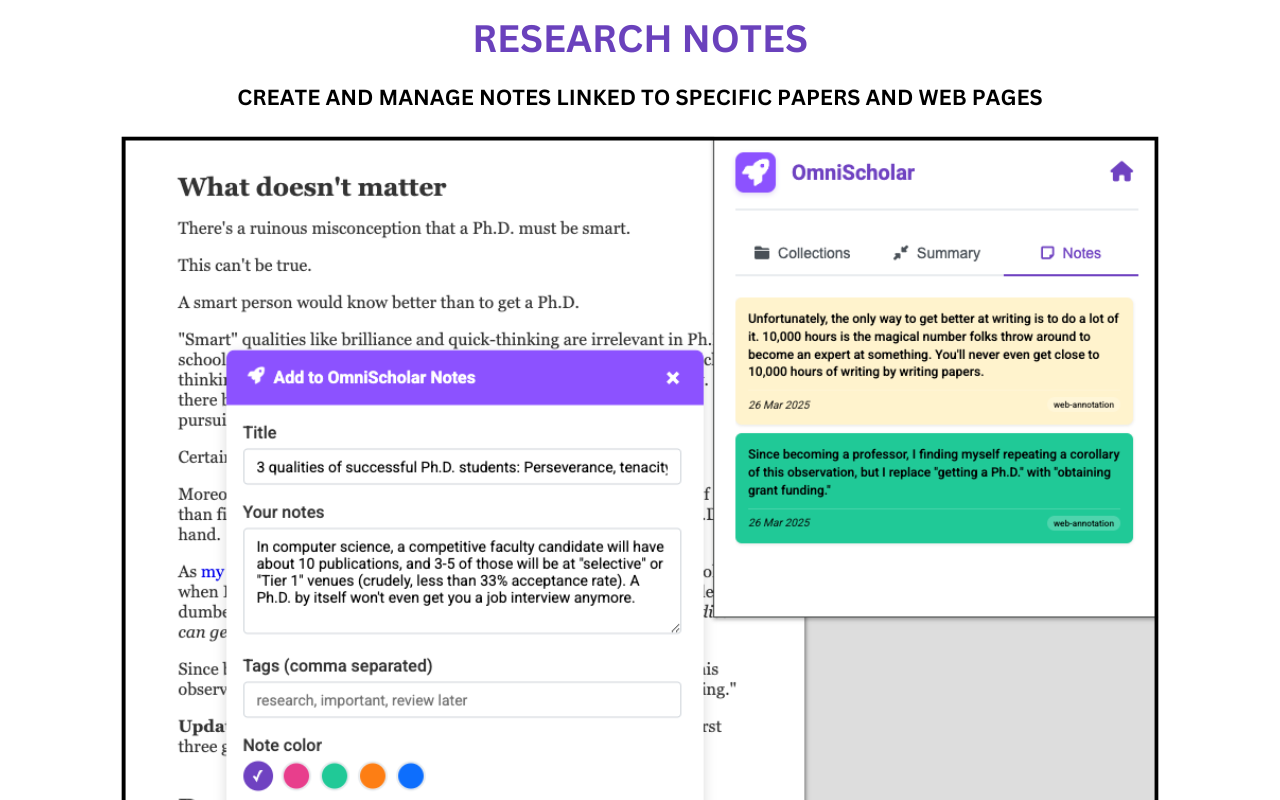
Task: Click the folder icon next to Collections
Action: 762,252
